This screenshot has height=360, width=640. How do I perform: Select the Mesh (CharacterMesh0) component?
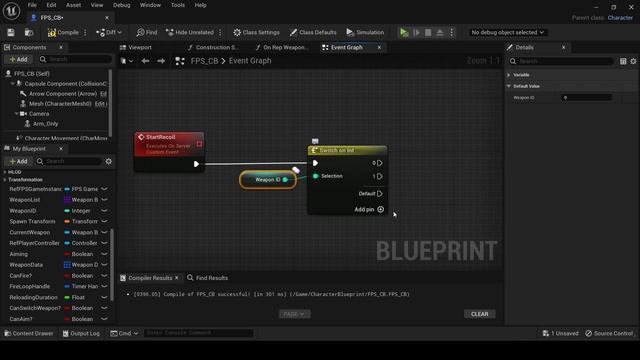pos(60,104)
